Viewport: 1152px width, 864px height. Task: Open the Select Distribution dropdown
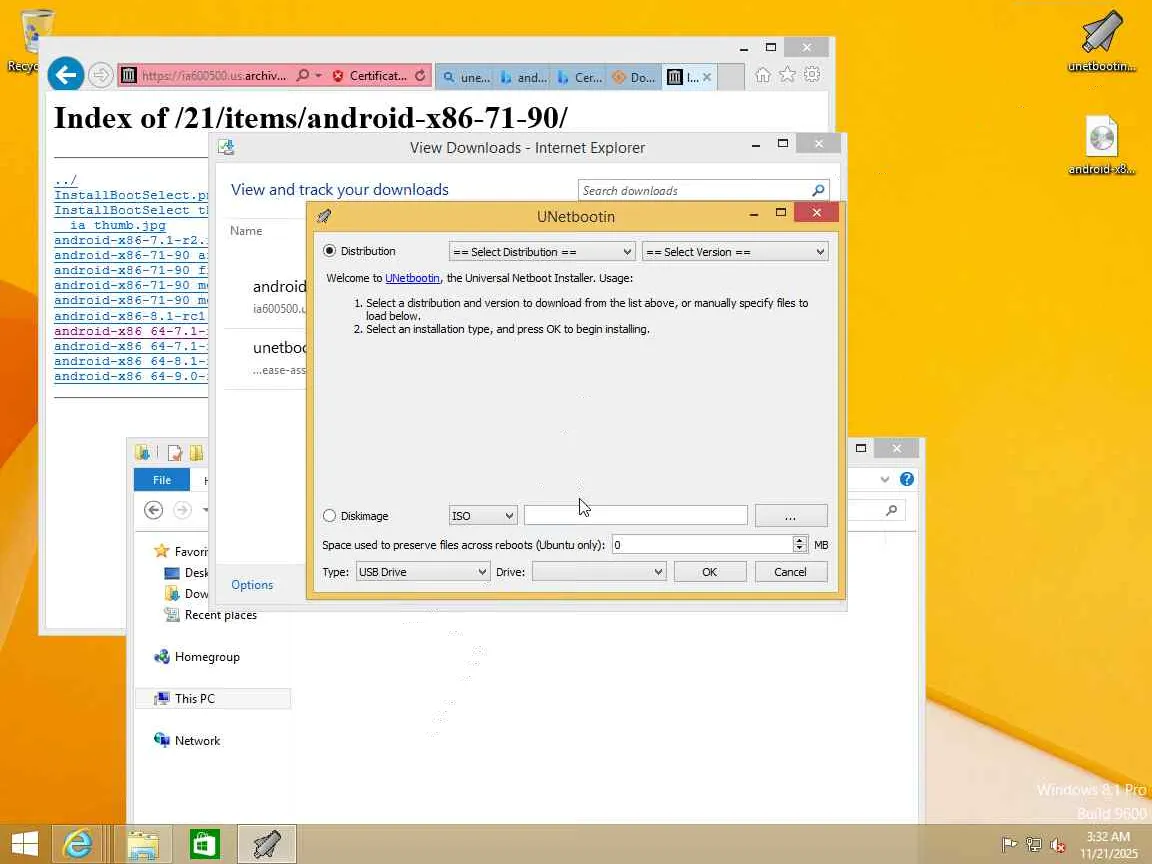541,252
